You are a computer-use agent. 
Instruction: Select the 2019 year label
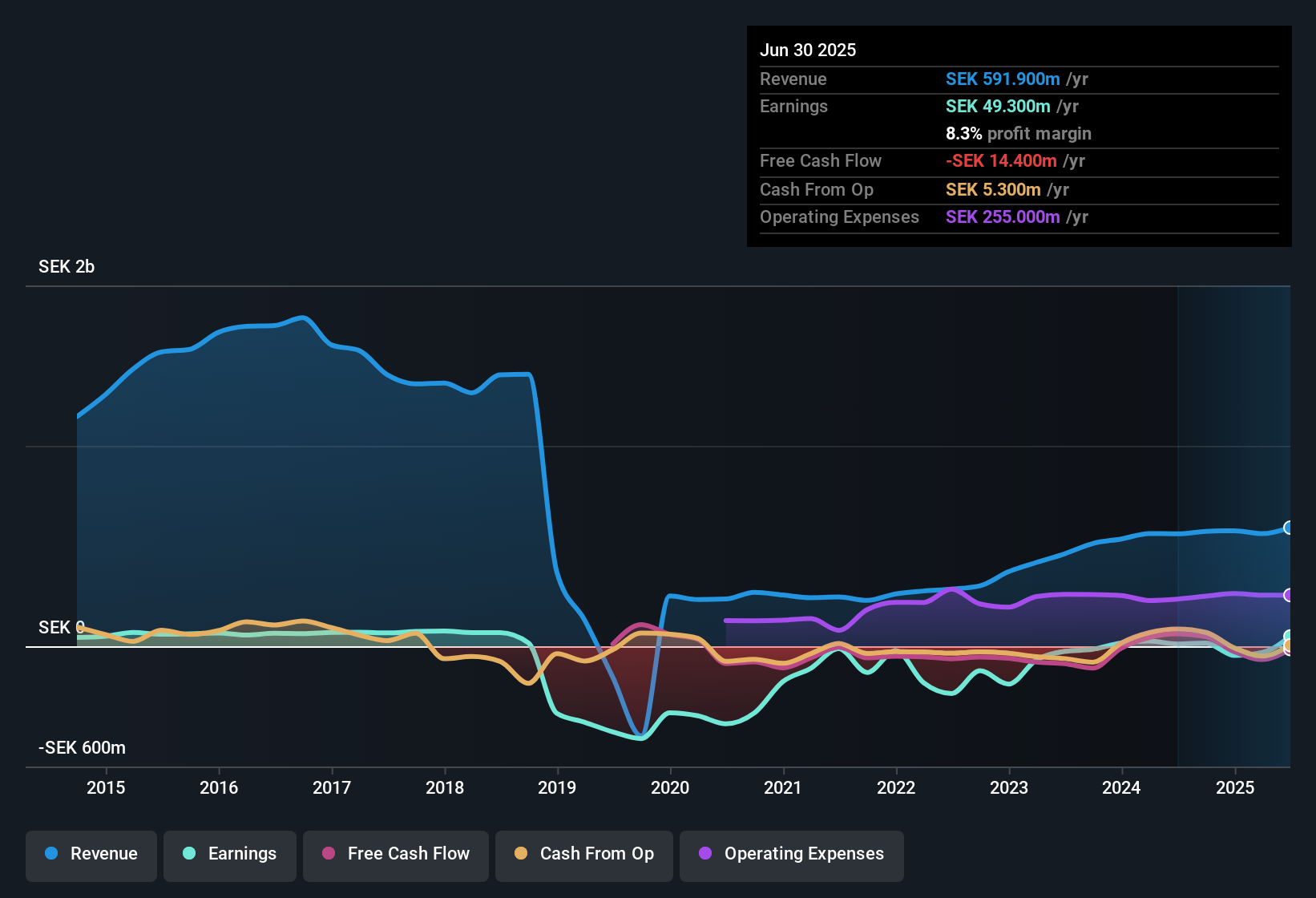[x=559, y=787]
